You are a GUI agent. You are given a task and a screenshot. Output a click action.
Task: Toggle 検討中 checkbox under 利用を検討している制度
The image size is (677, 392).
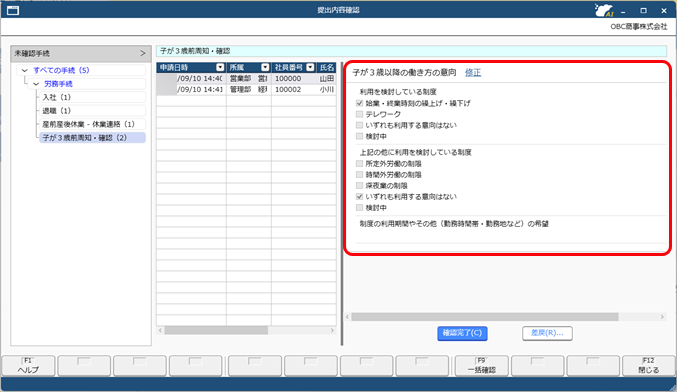[x=359, y=136]
